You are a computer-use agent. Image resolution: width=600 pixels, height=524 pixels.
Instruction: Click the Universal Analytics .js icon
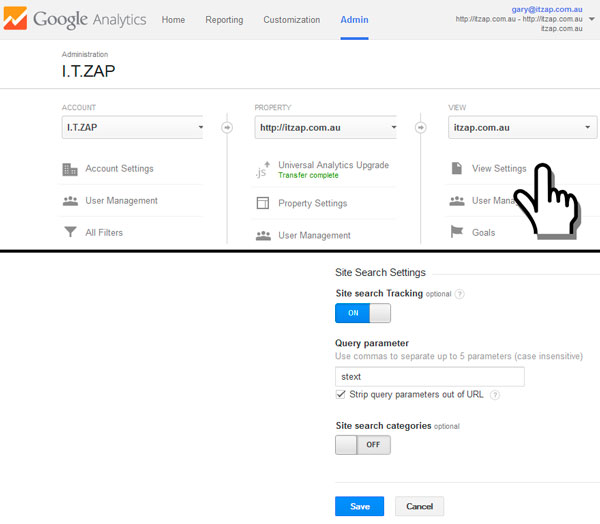[x=263, y=170]
